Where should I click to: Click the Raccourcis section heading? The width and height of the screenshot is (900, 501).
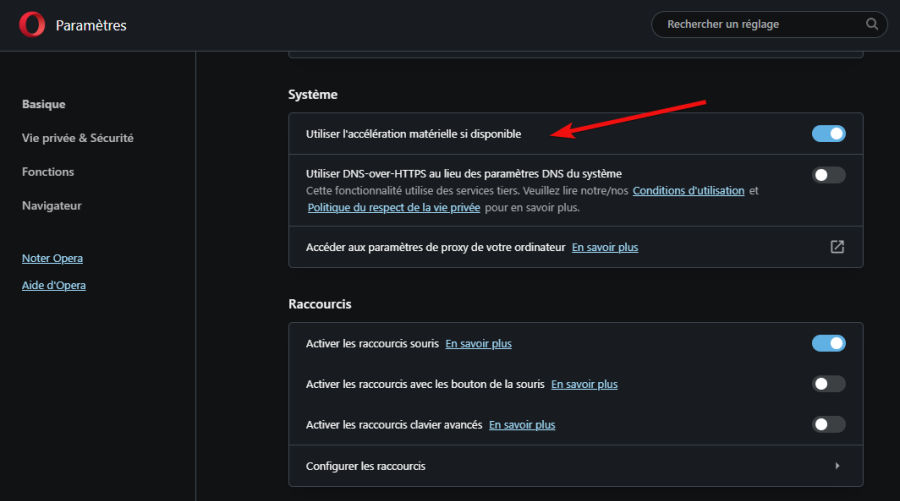tap(320, 304)
